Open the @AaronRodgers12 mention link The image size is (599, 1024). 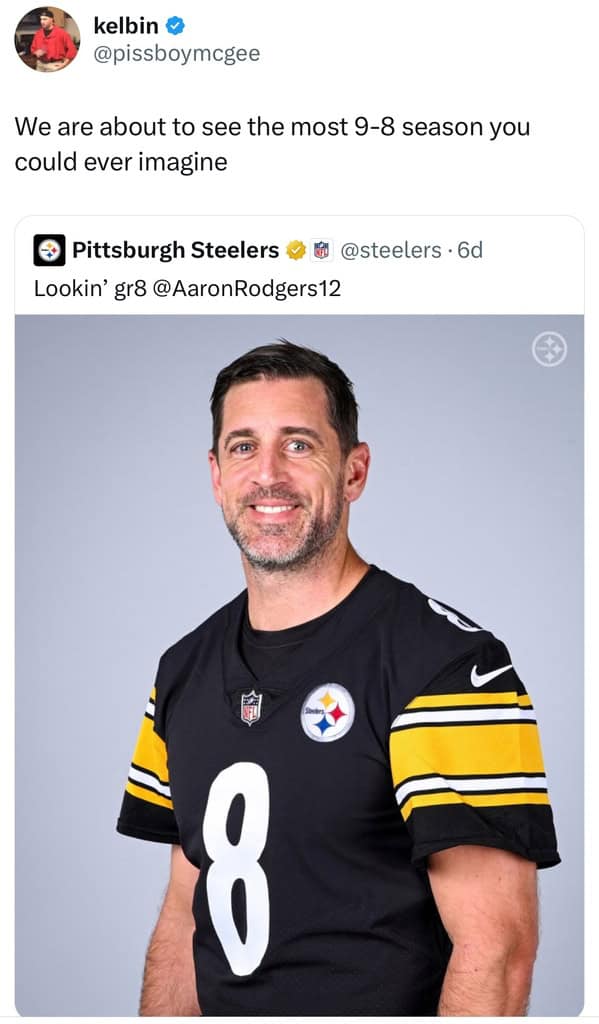(x=246, y=288)
